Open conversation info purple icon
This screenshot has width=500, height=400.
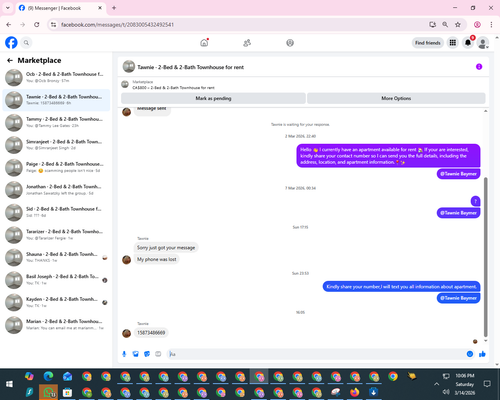(x=479, y=67)
